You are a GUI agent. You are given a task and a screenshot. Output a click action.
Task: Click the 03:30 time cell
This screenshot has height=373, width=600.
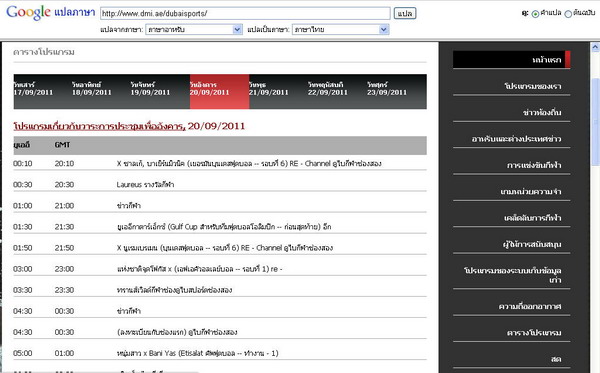[23, 290]
